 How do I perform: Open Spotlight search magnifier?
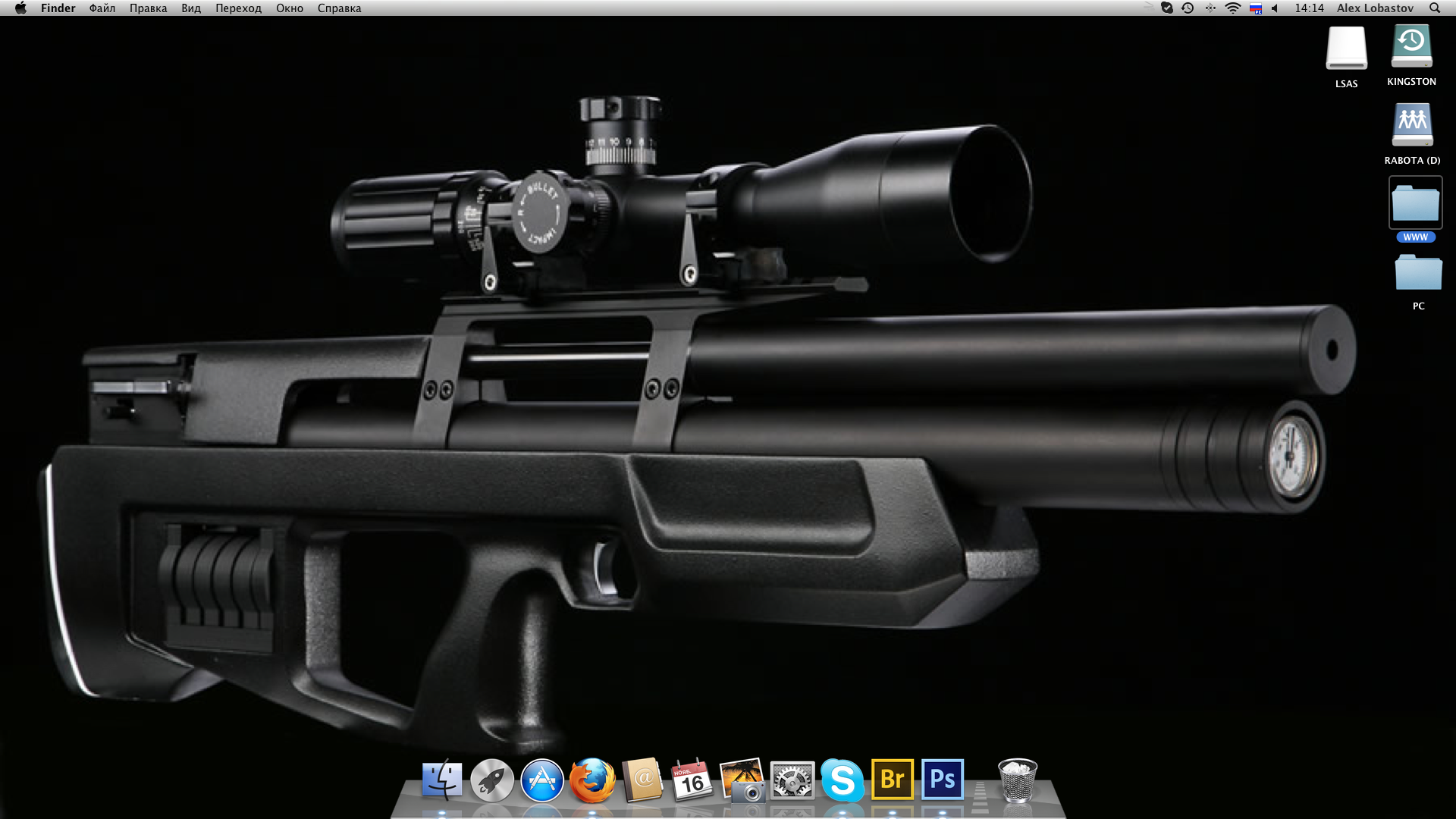(x=1435, y=8)
